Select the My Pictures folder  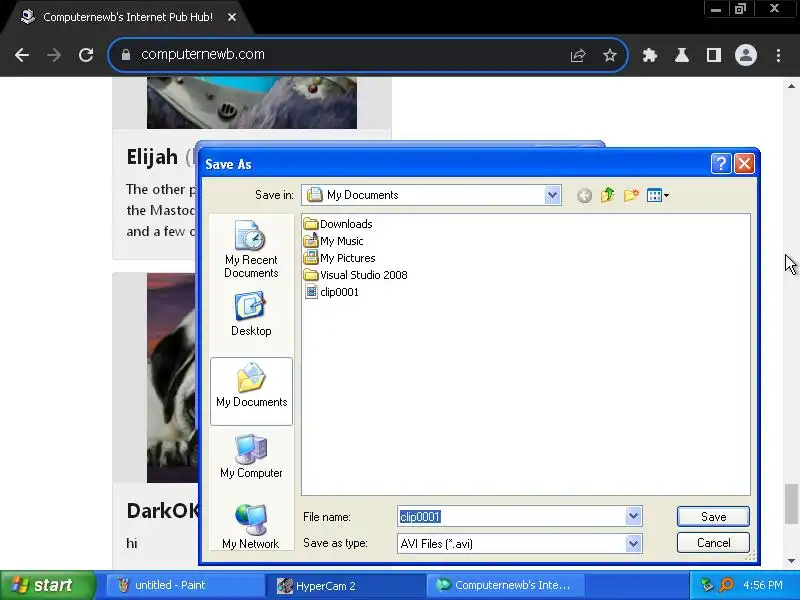(339, 258)
